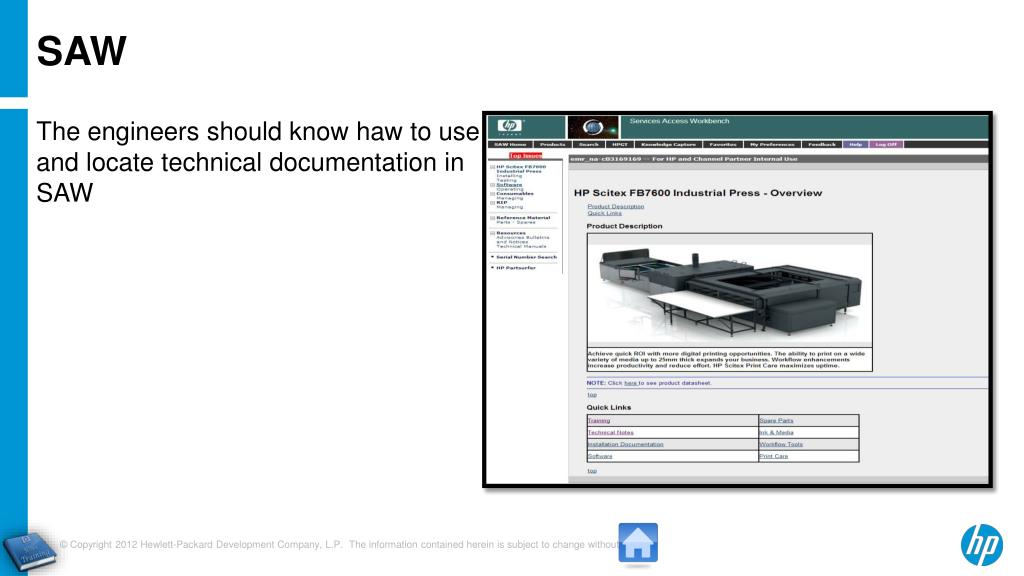
Task: Open the Products menu tab
Action: [552, 144]
